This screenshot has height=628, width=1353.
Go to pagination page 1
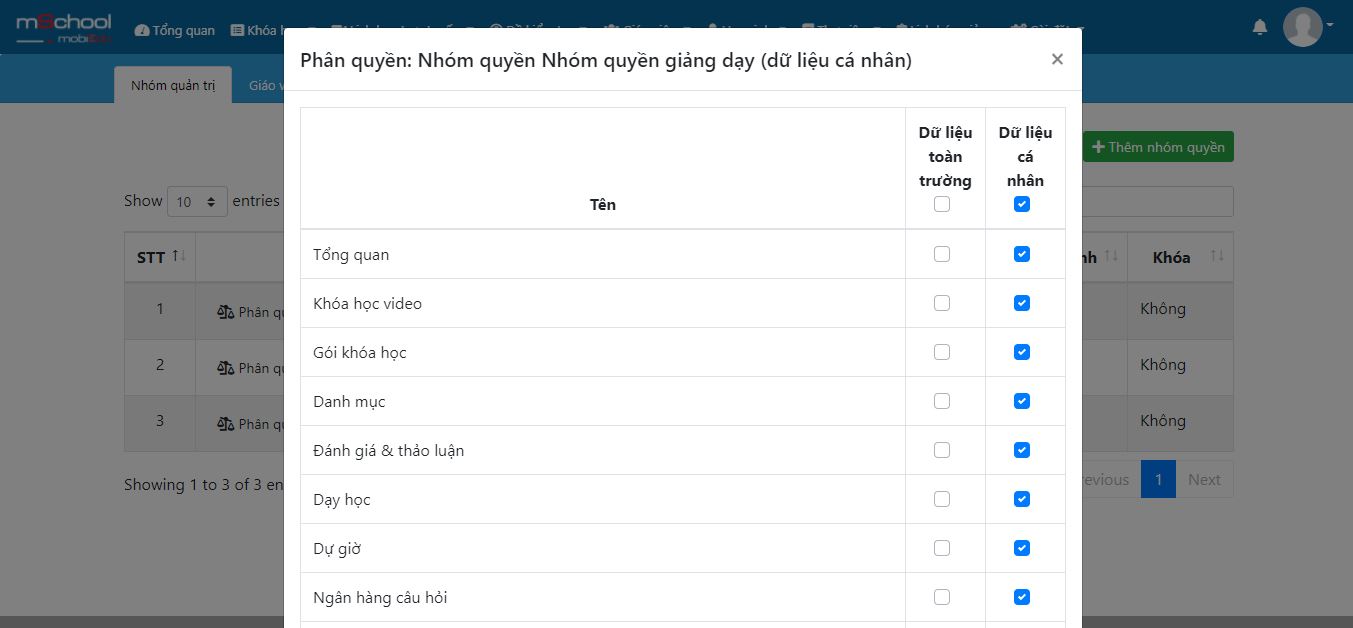pyautogui.click(x=1158, y=479)
